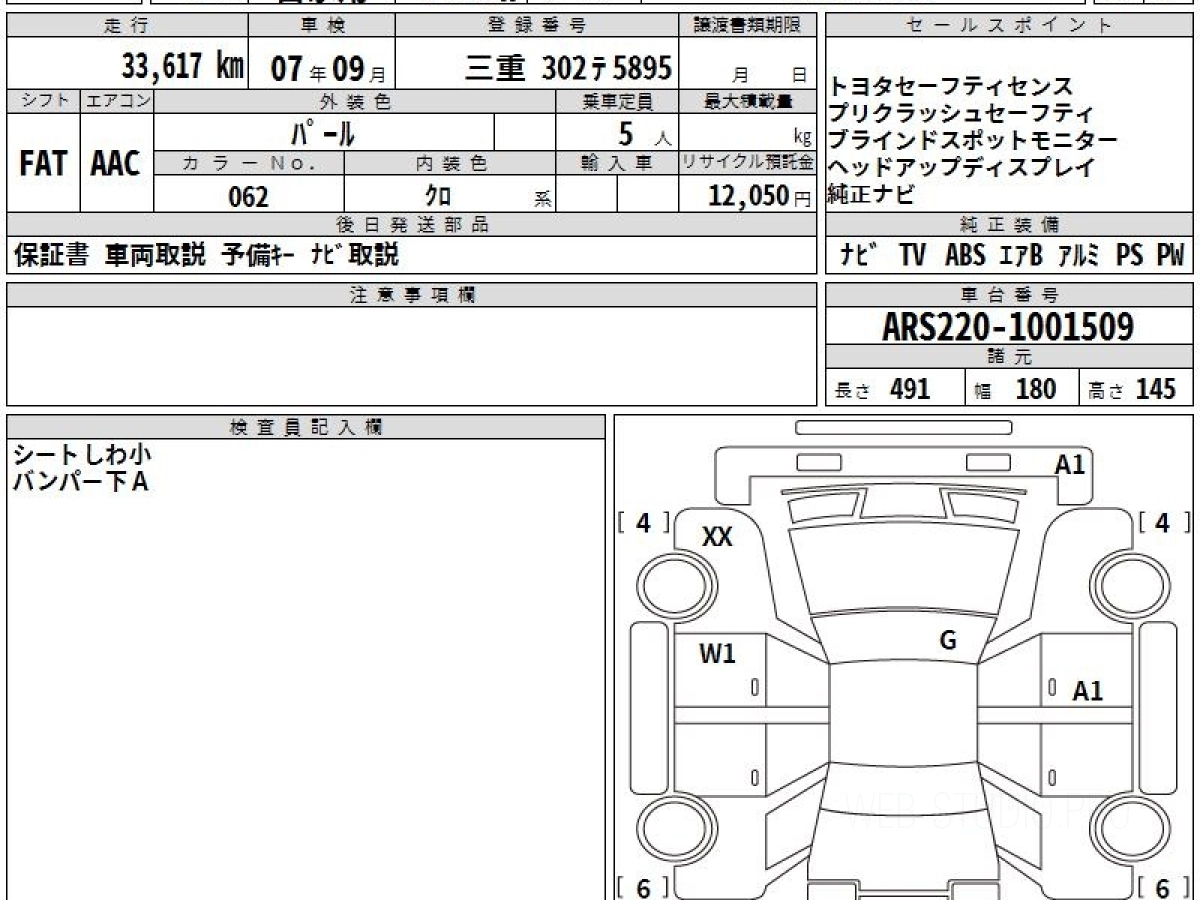
Task: Select 保証書 in later-shipped parts
Action: pos(51,256)
